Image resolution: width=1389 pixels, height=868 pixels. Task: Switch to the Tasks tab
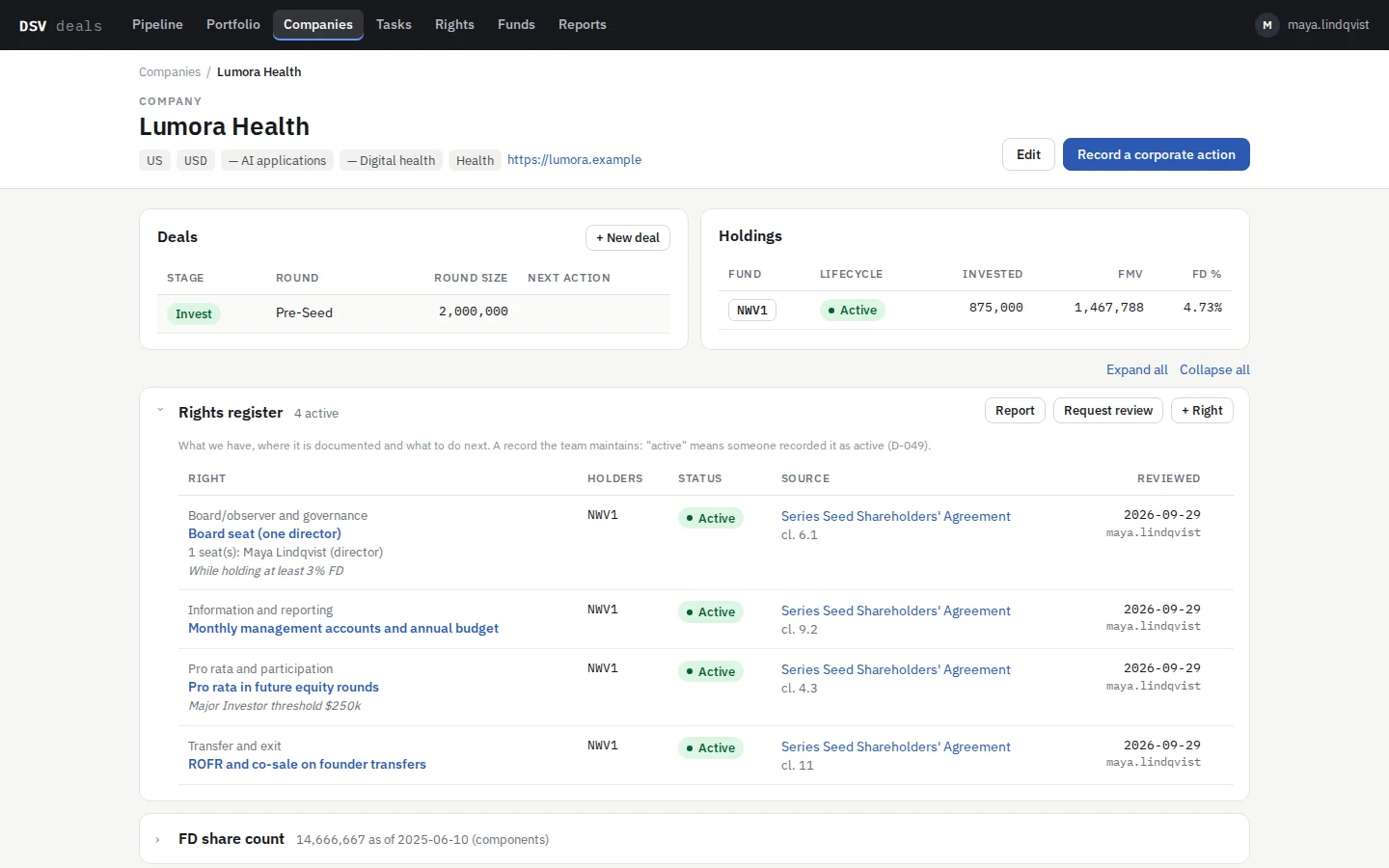[x=394, y=24]
